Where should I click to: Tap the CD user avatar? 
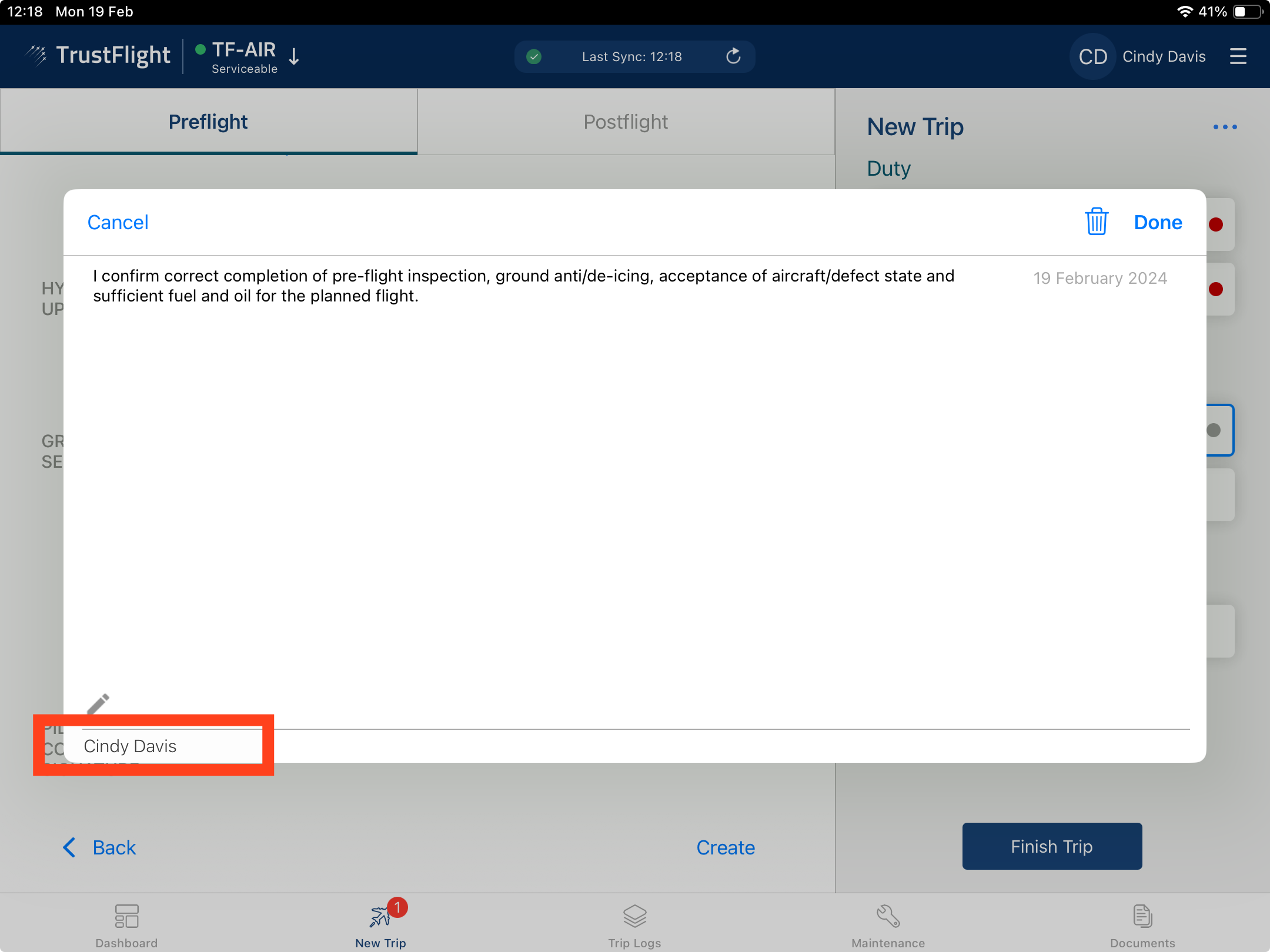pos(1092,56)
